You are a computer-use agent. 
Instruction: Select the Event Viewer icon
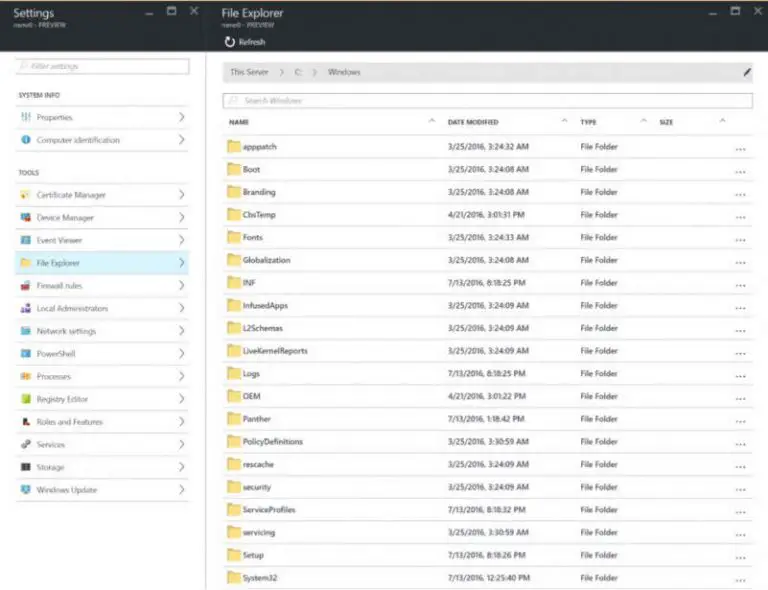pyautogui.click(x=26, y=241)
